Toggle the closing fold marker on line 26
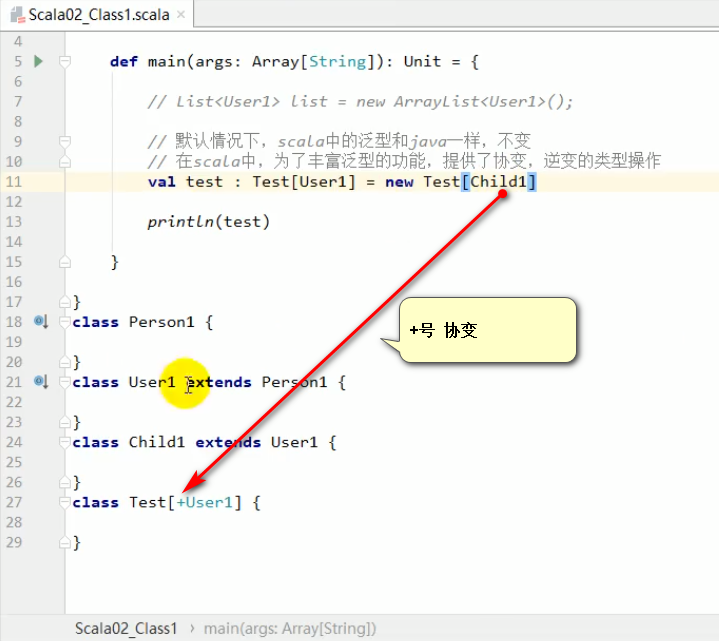This screenshot has height=641, width=719. click(65, 482)
